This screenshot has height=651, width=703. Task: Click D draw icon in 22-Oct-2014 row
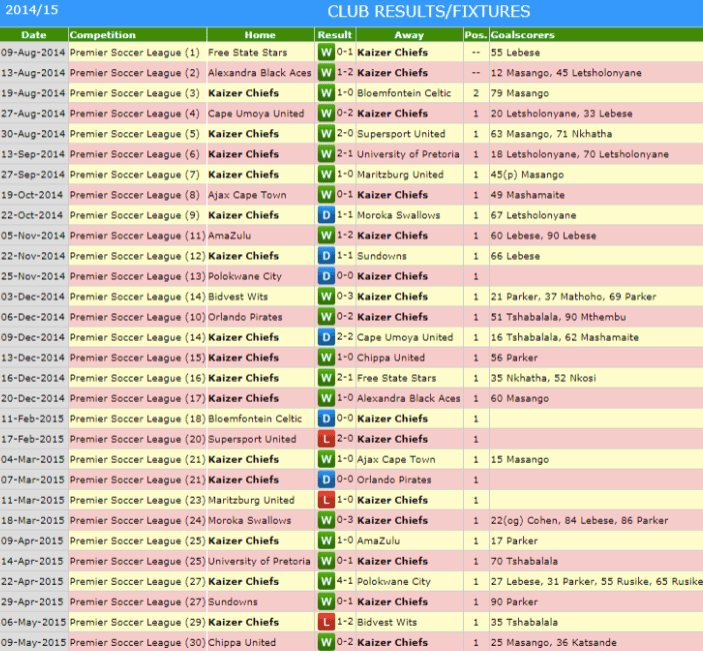[x=326, y=215]
